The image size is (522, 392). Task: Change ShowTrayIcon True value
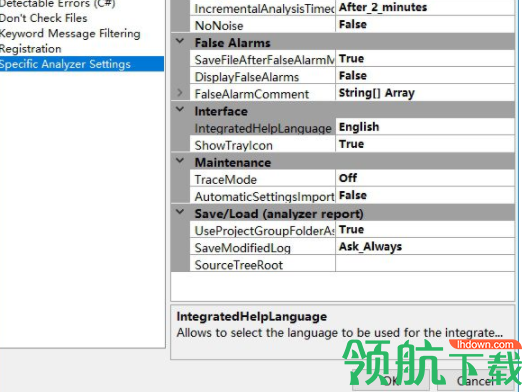tap(425, 144)
